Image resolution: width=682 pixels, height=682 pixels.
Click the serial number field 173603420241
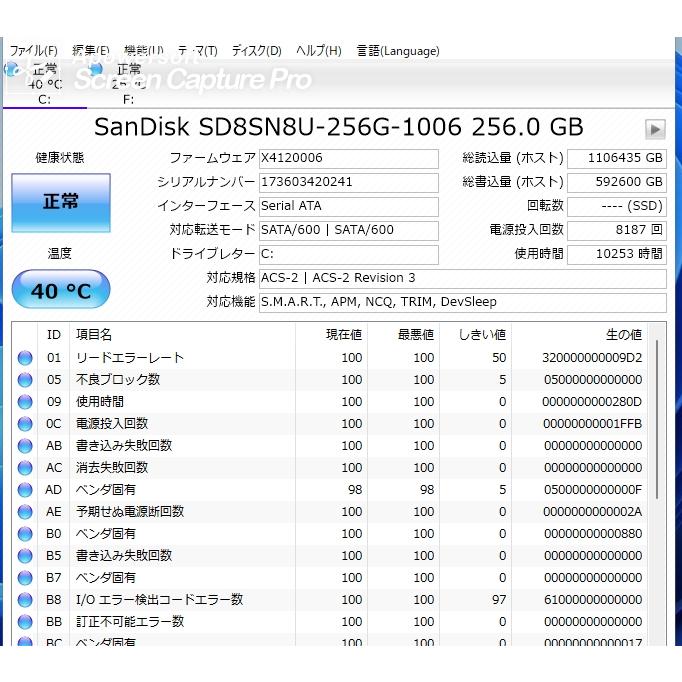(349, 182)
